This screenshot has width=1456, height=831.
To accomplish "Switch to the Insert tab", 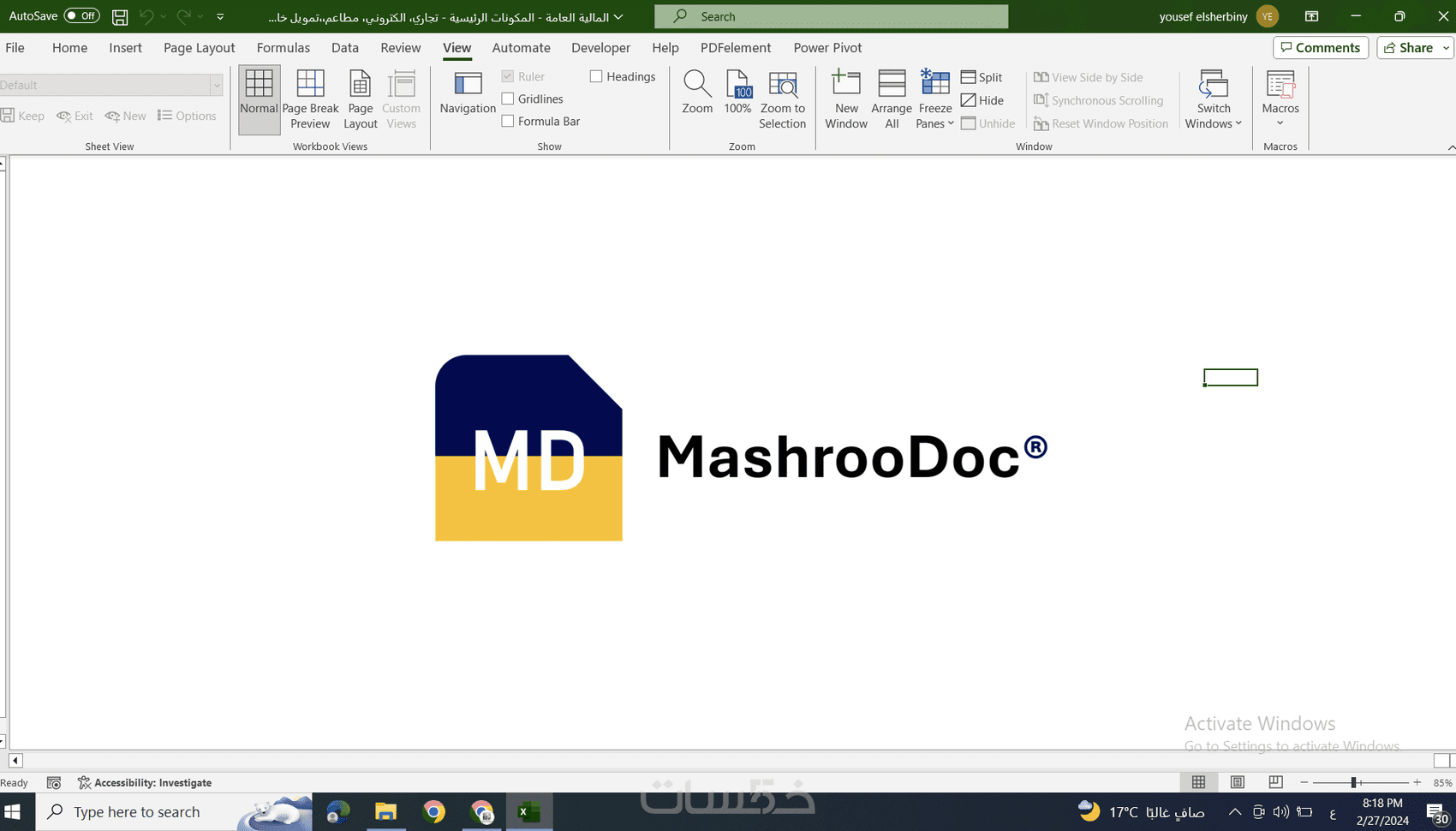I will click(x=125, y=48).
